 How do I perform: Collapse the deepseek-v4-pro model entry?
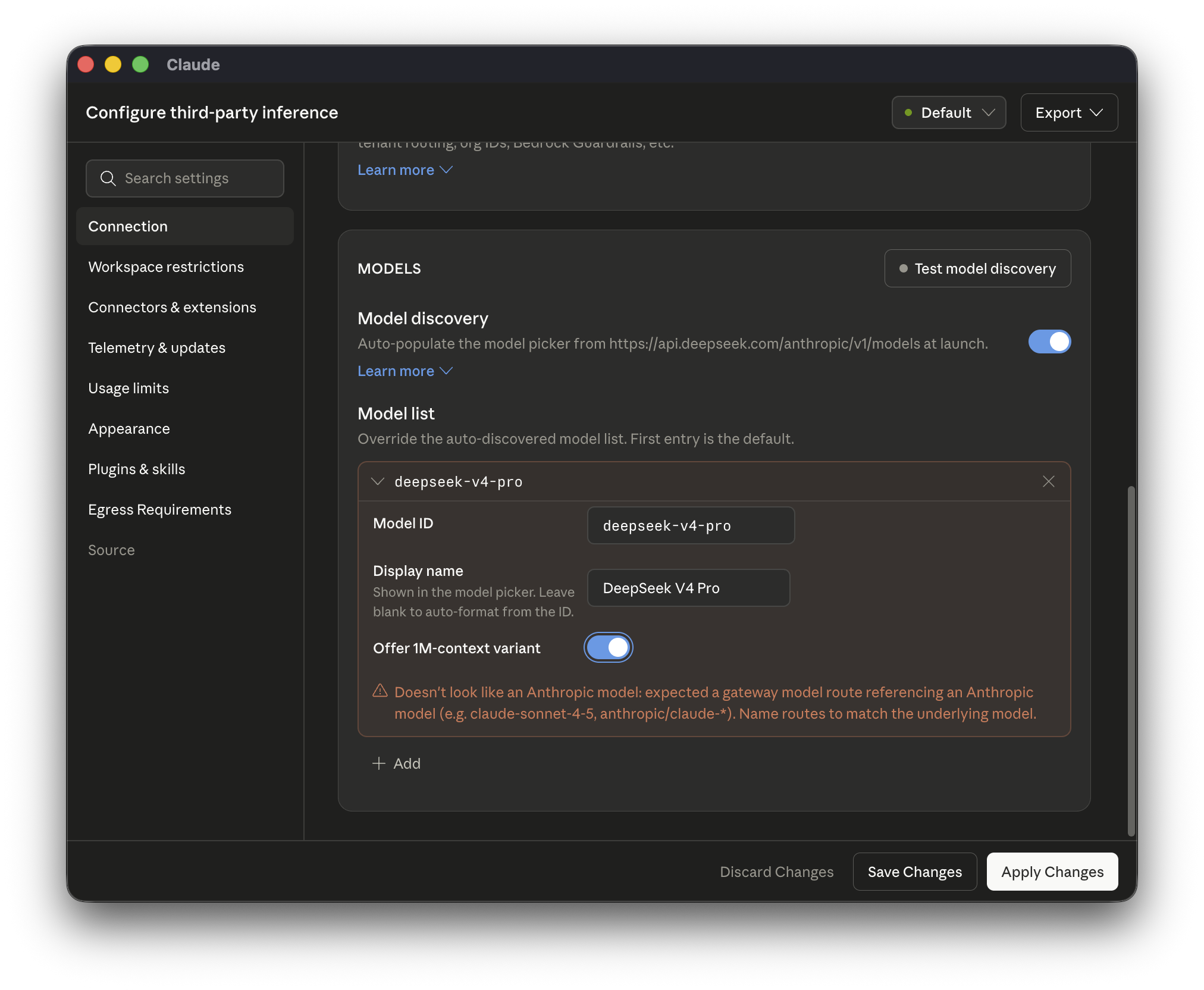(x=378, y=481)
